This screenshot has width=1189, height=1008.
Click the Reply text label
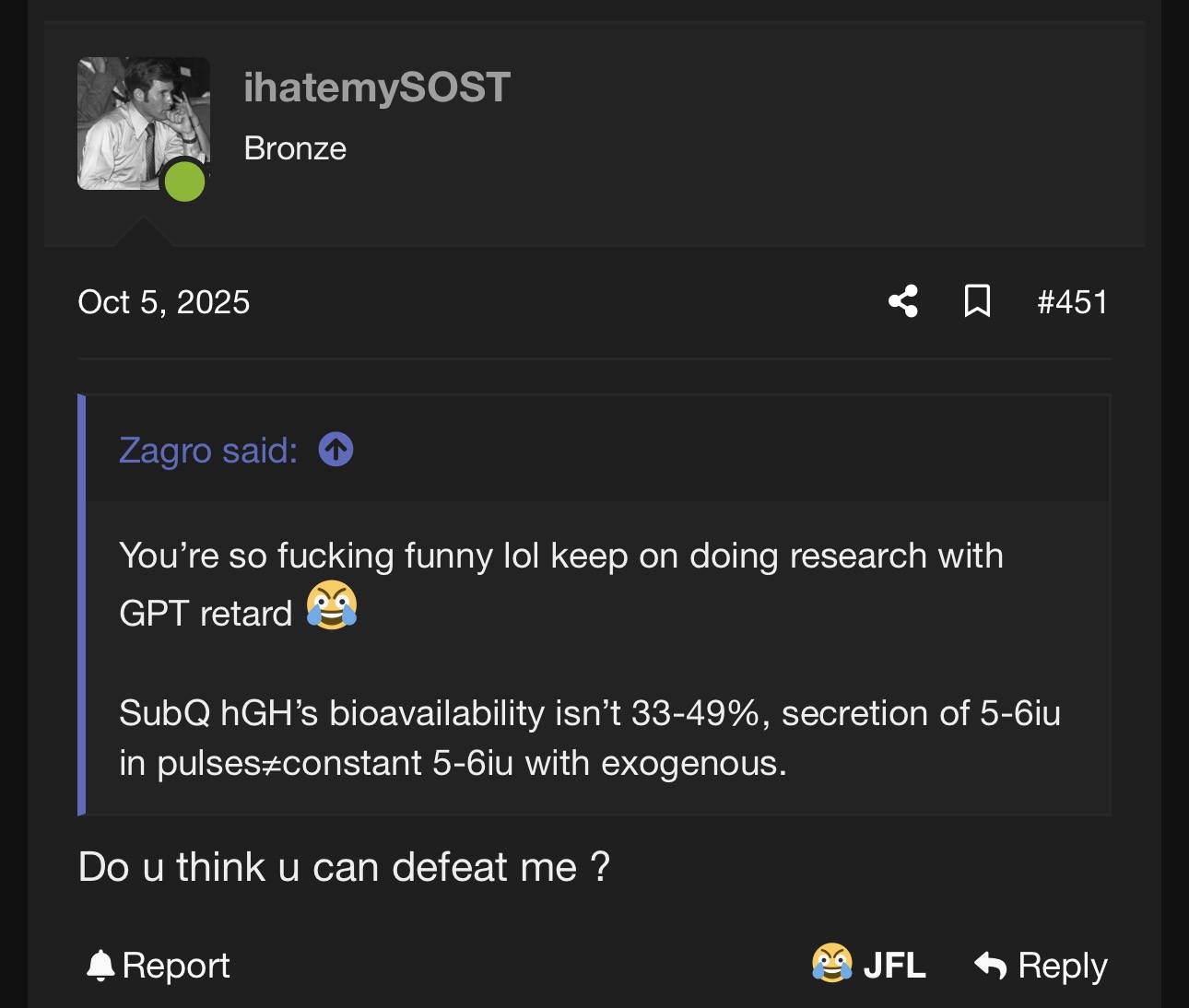pos(1062,966)
